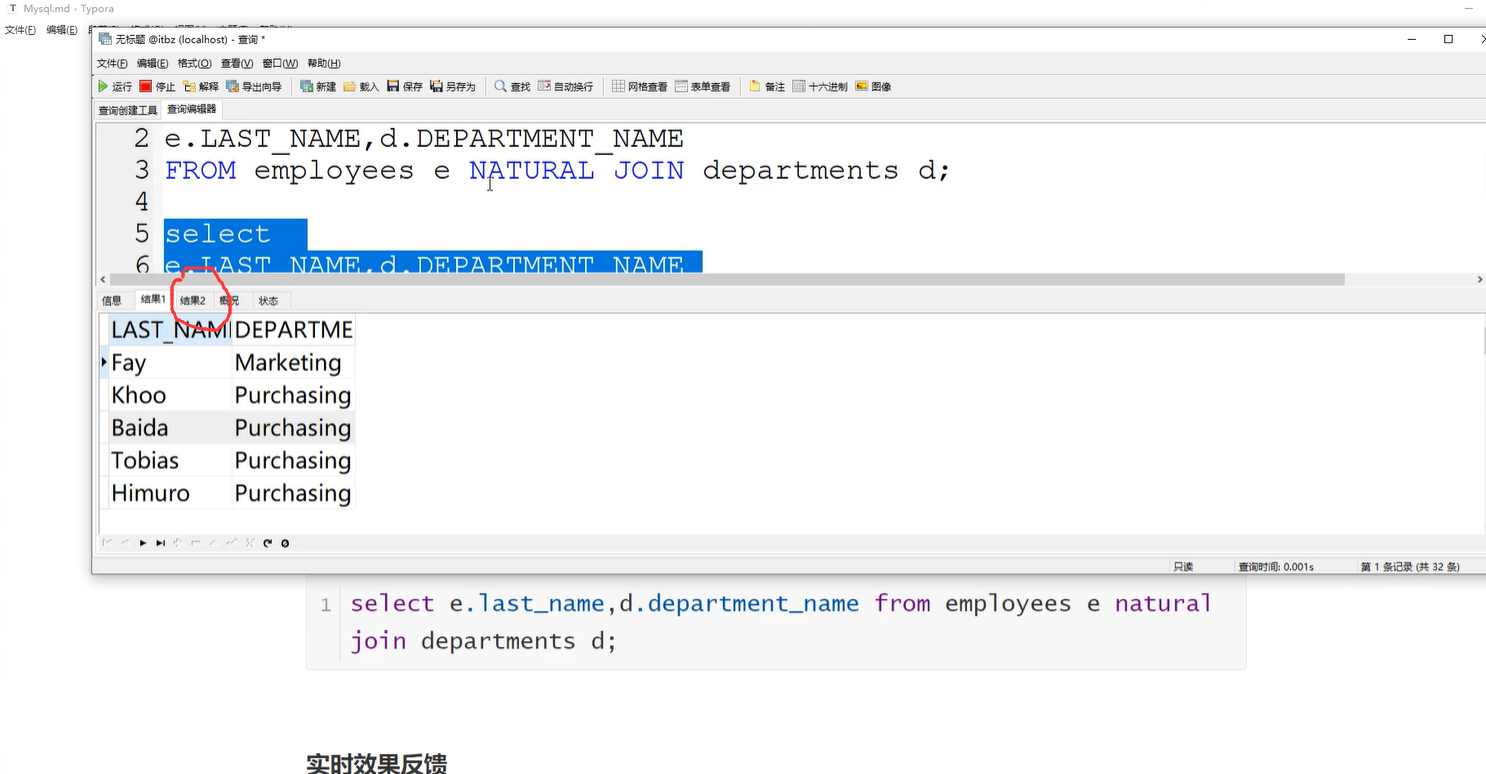
Task: Click the discard changes X icon
Action: [250, 543]
